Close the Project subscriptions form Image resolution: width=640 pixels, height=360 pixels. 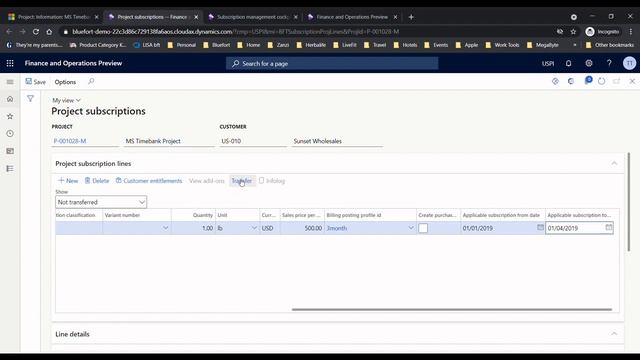coord(632,81)
